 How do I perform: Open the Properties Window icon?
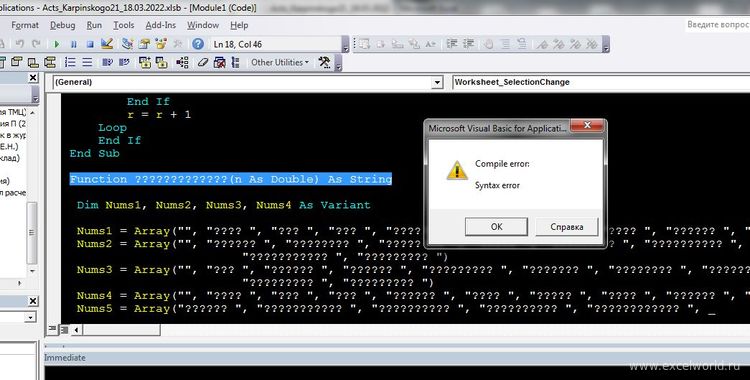[144, 44]
